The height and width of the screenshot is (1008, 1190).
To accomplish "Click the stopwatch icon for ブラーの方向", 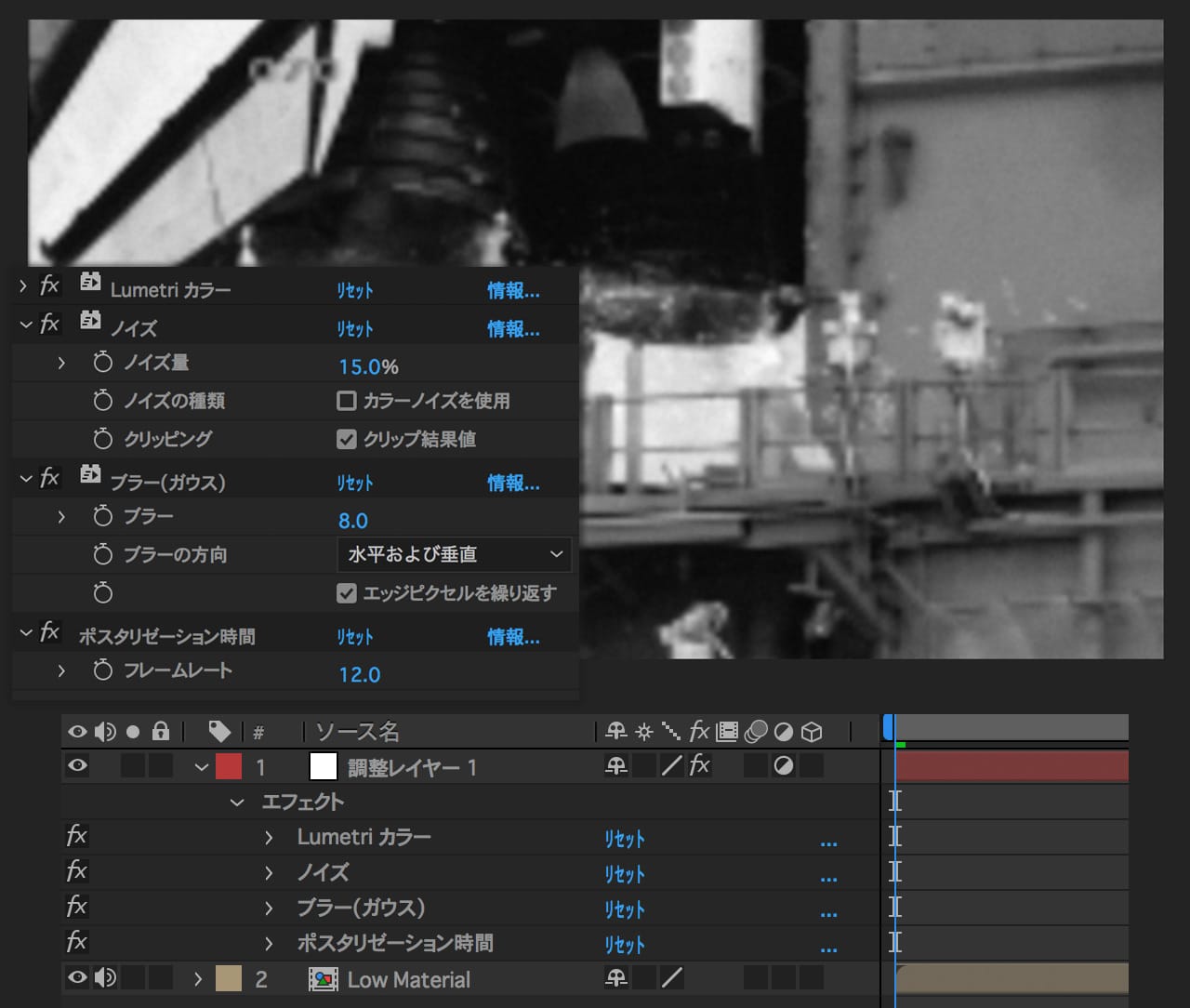I will point(103,555).
